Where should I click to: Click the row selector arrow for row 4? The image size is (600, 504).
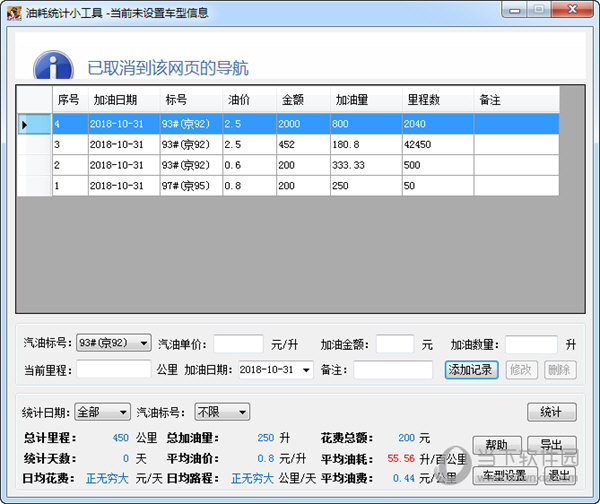point(34,124)
